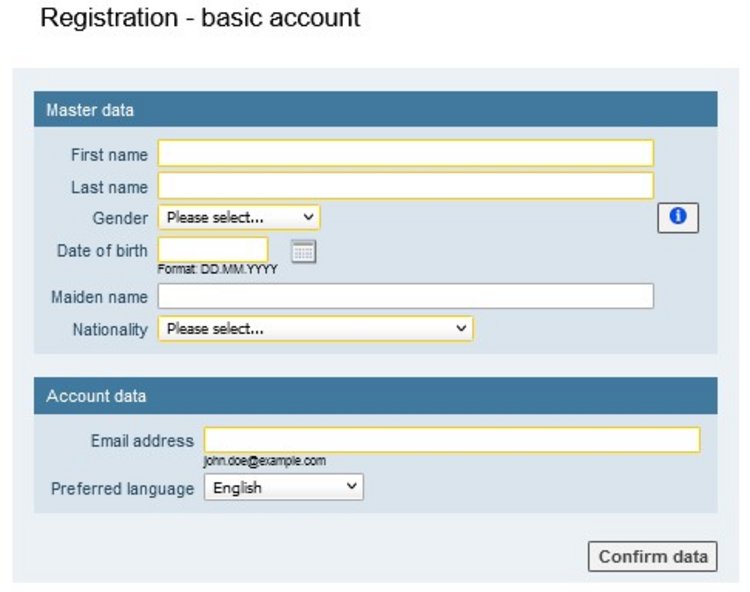
Task: Click the Confirm data button
Action: (x=652, y=556)
